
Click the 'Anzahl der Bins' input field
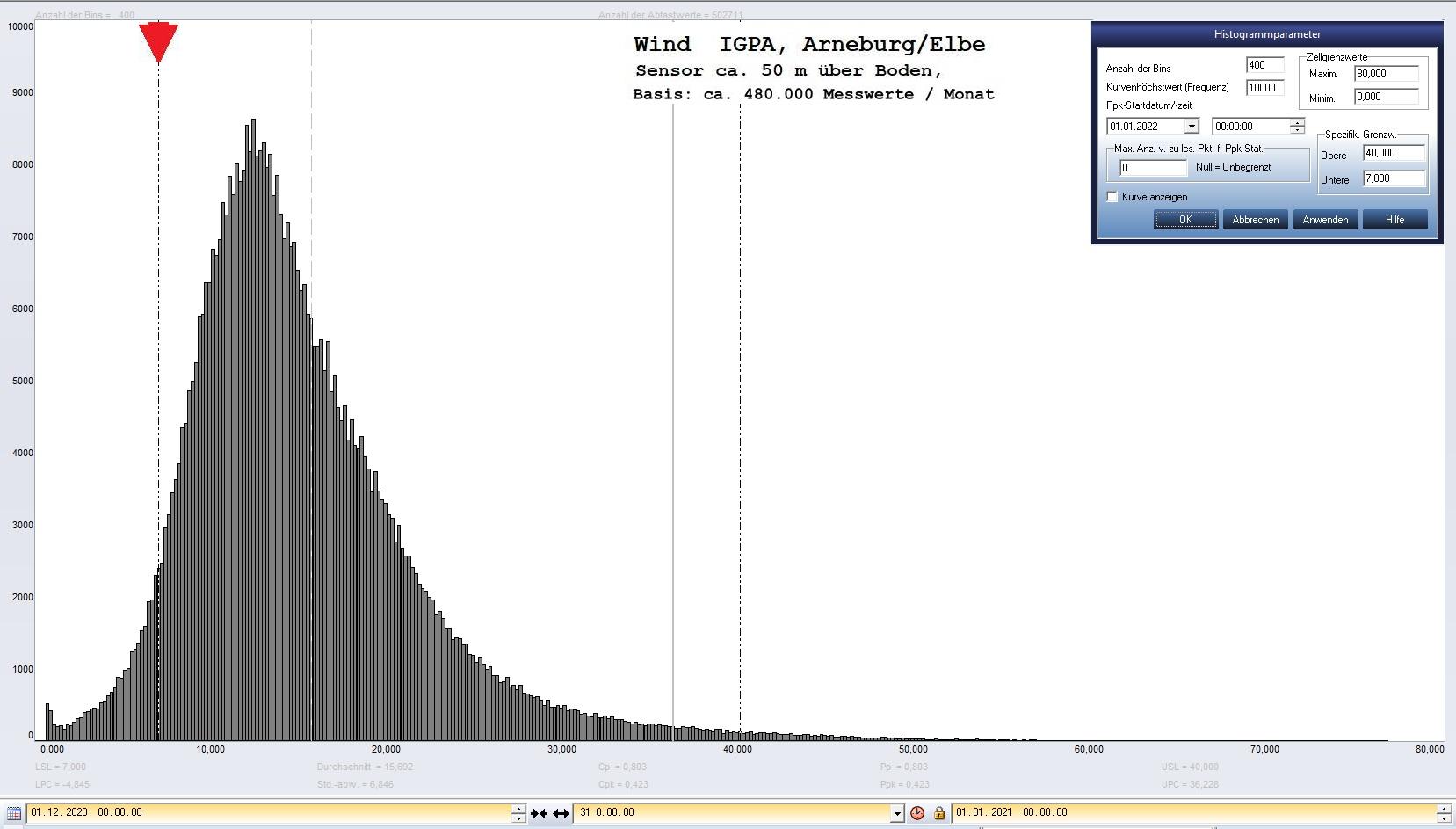pos(1264,65)
